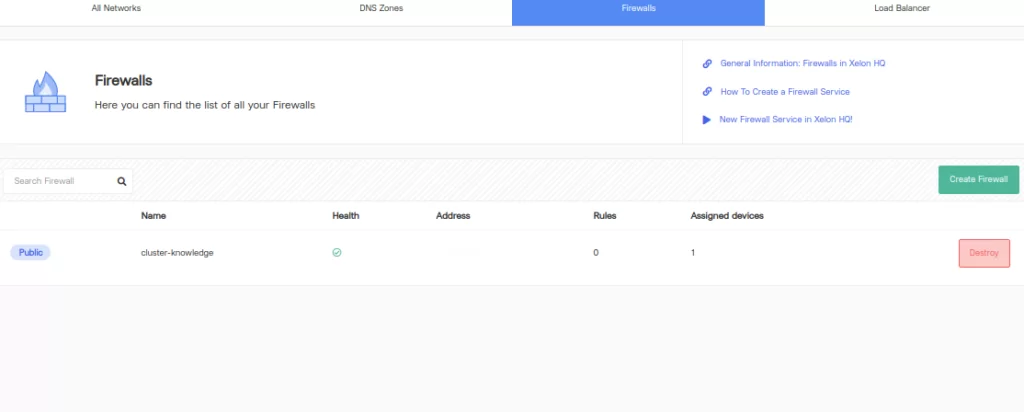Click the Name column header
Viewport: 1024px width, 412px height.
[x=153, y=215]
